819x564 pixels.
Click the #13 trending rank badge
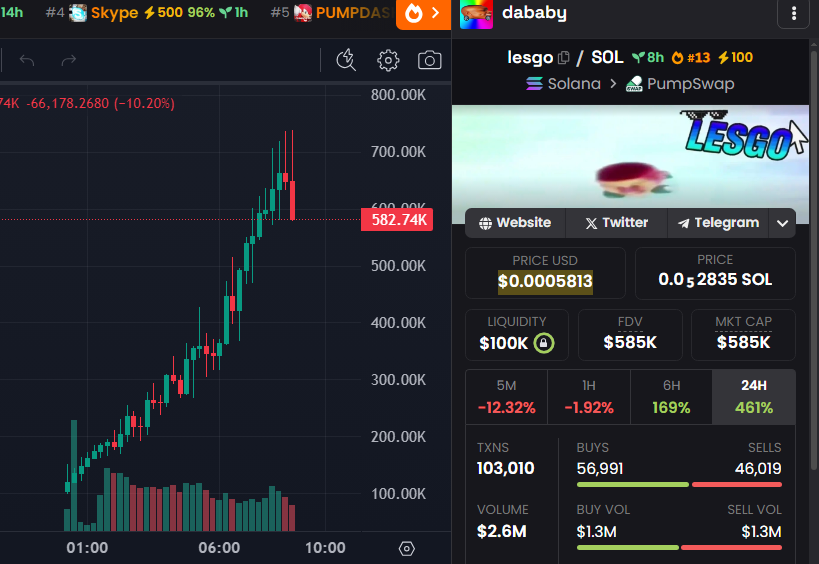tap(691, 57)
